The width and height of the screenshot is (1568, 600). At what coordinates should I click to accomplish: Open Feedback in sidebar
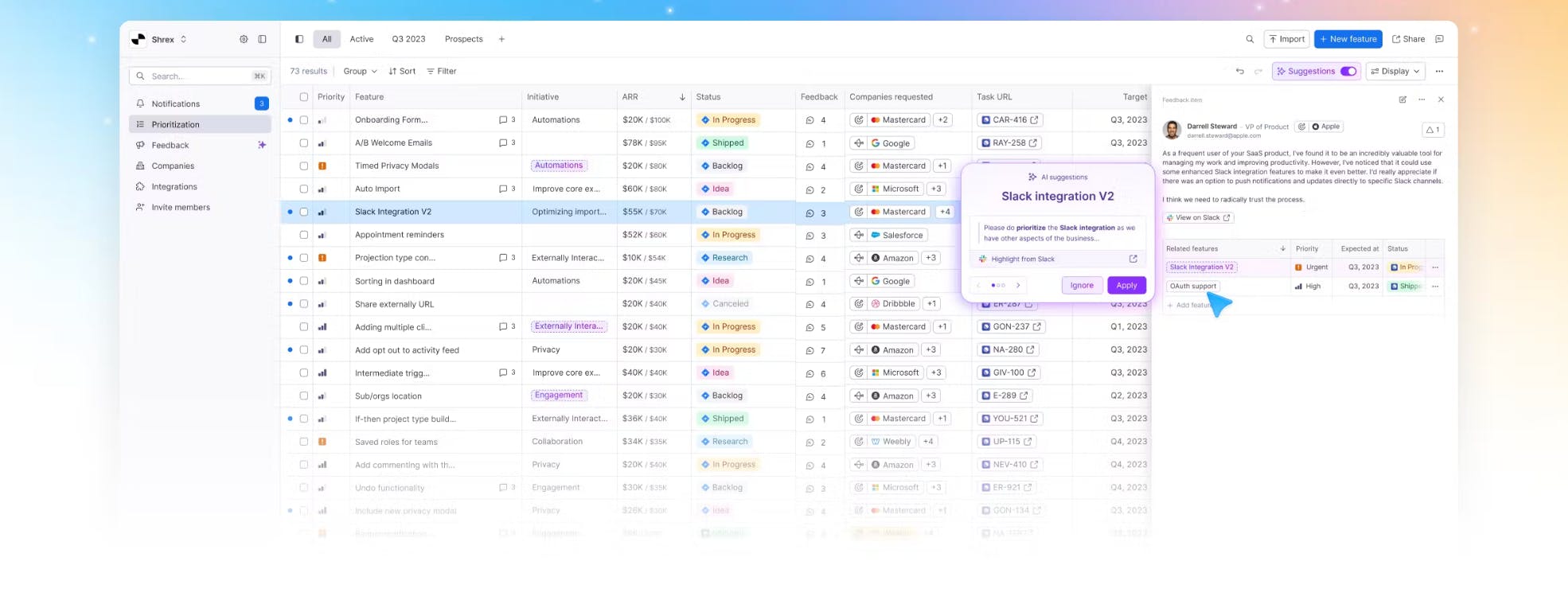[x=200, y=146]
